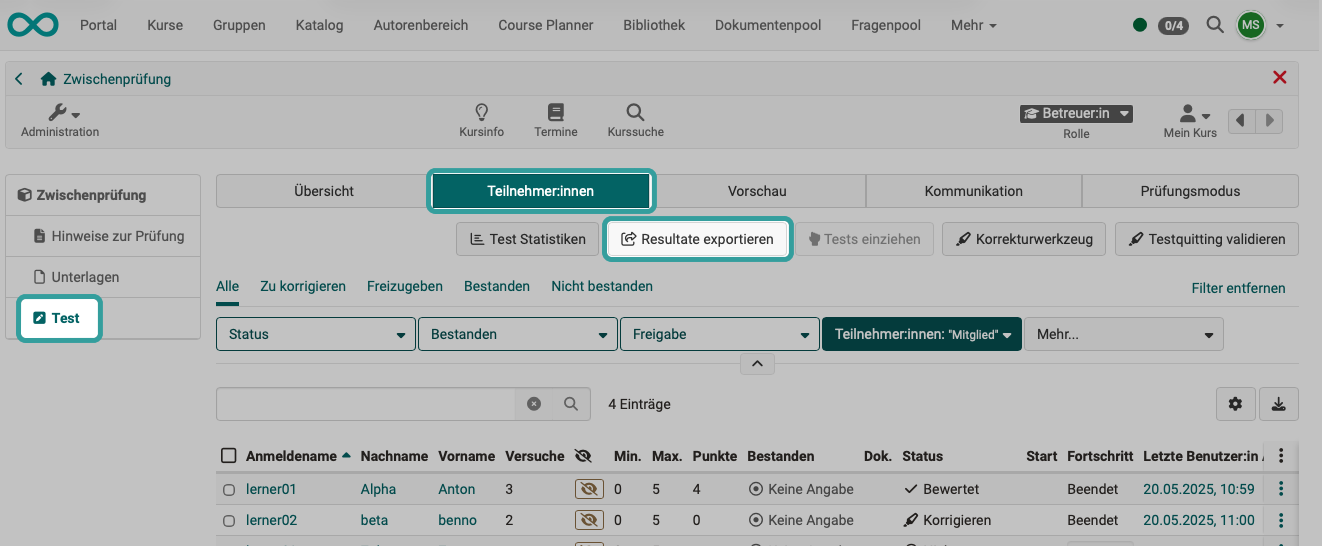Image resolution: width=1322 pixels, height=546 pixels.
Task: Toggle visibility eye icon for lerner02
Action: [588, 520]
